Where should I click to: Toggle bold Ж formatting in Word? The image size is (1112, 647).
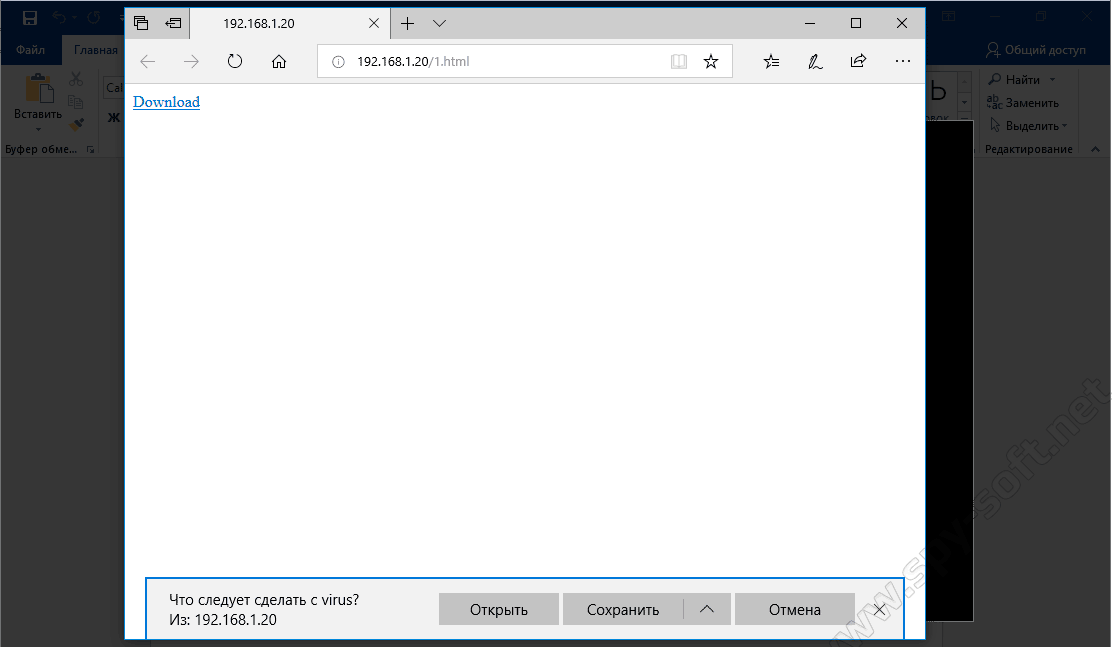click(113, 116)
